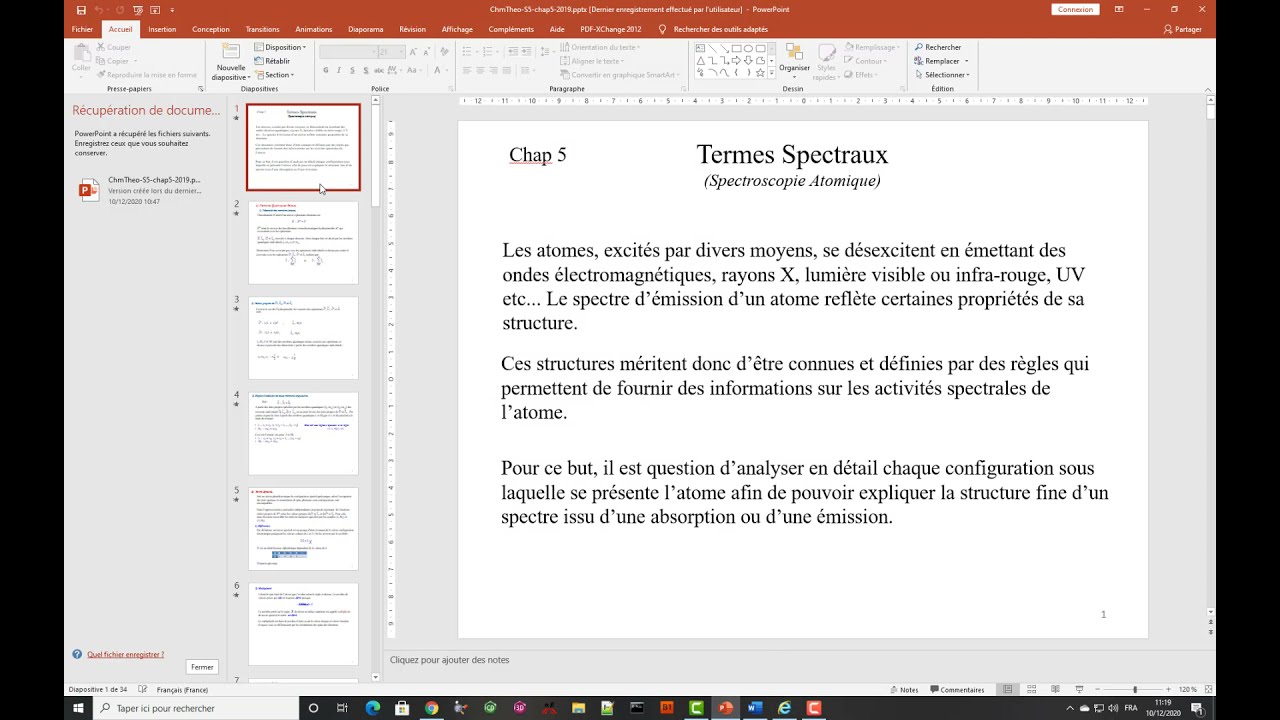Viewport: 1280px width, 720px height.
Task: Open Disposition dropdown
Action: [x=279, y=47]
